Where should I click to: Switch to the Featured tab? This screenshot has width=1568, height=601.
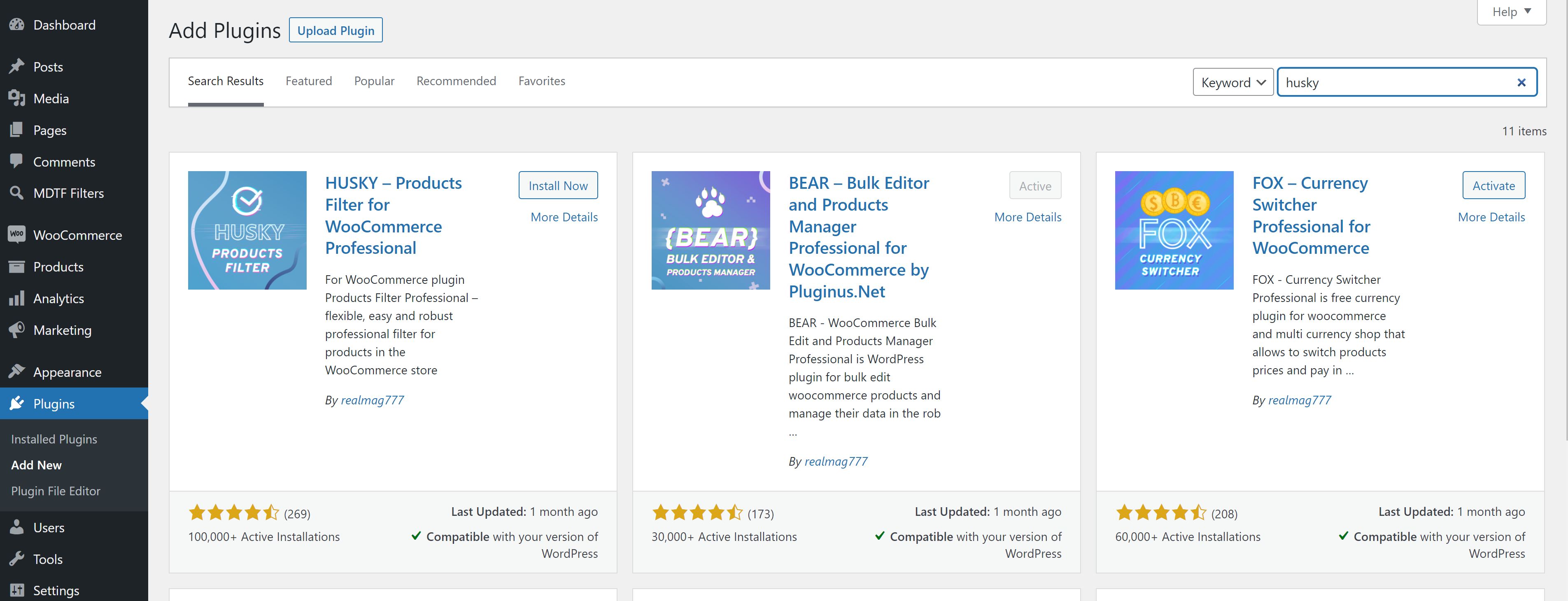pos(309,81)
